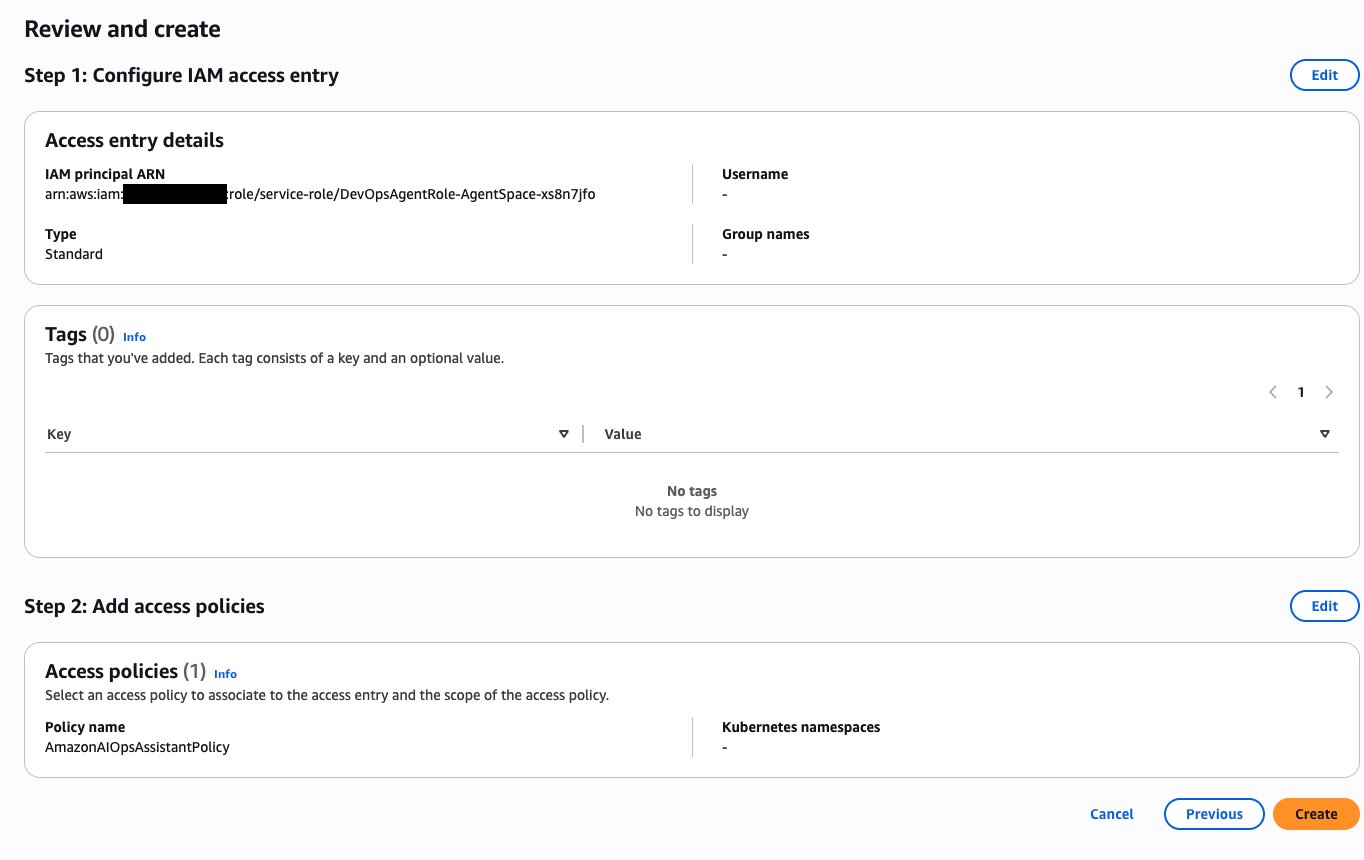Screen dimensions: 1364x860
Task: Sort tags by the Key column header
Action: (x=59, y=434)
